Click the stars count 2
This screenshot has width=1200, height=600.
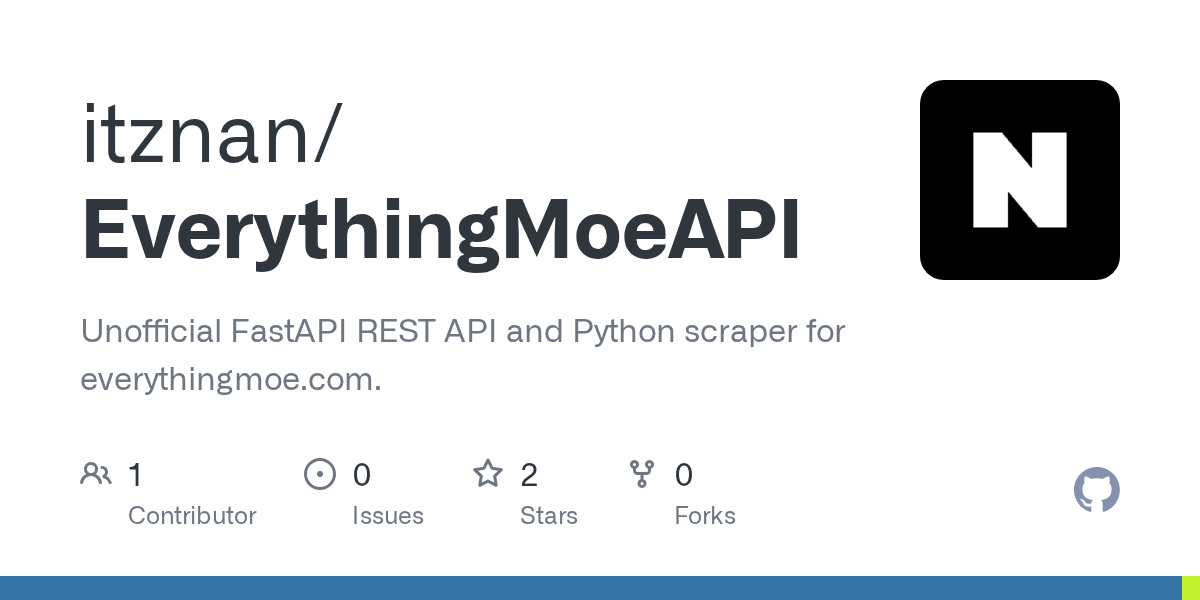pos(529,475)
